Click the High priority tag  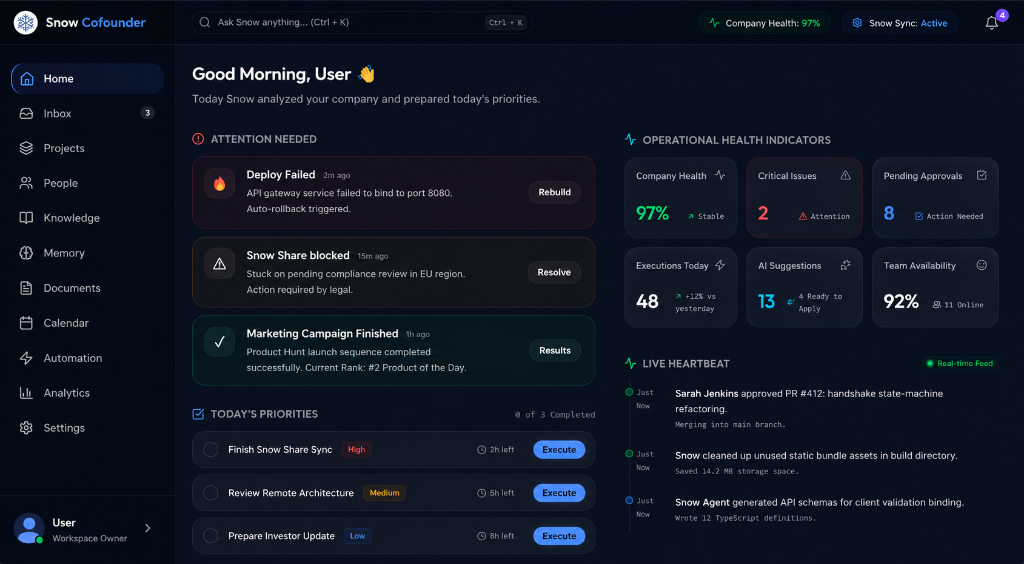[357, 450]
